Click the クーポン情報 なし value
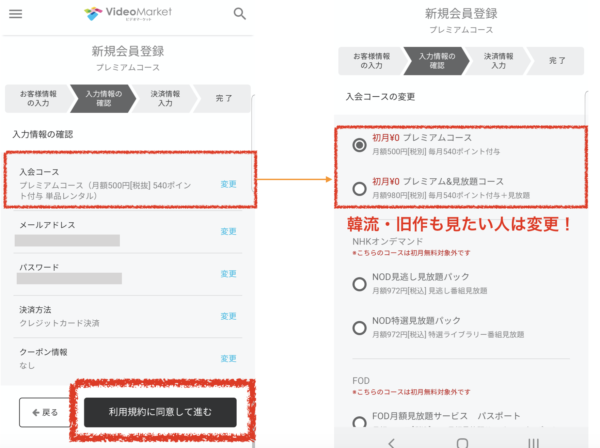 [27, 366]
